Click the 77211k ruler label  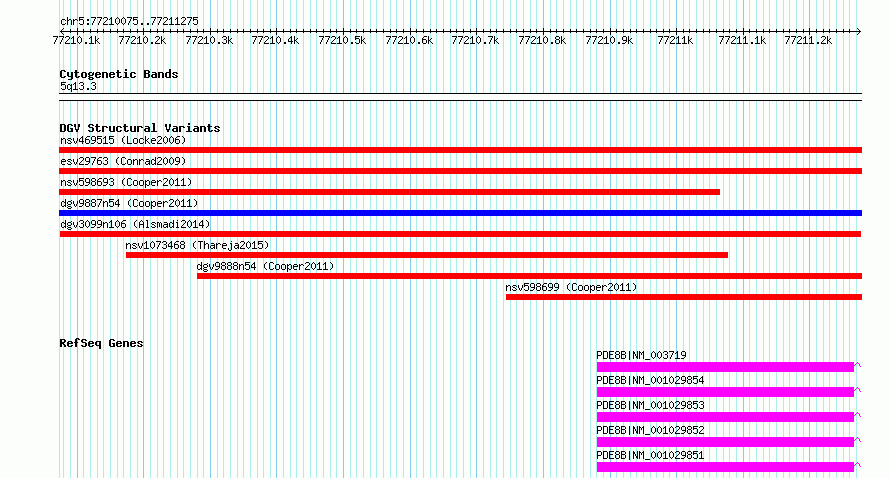tap(675, 40)
